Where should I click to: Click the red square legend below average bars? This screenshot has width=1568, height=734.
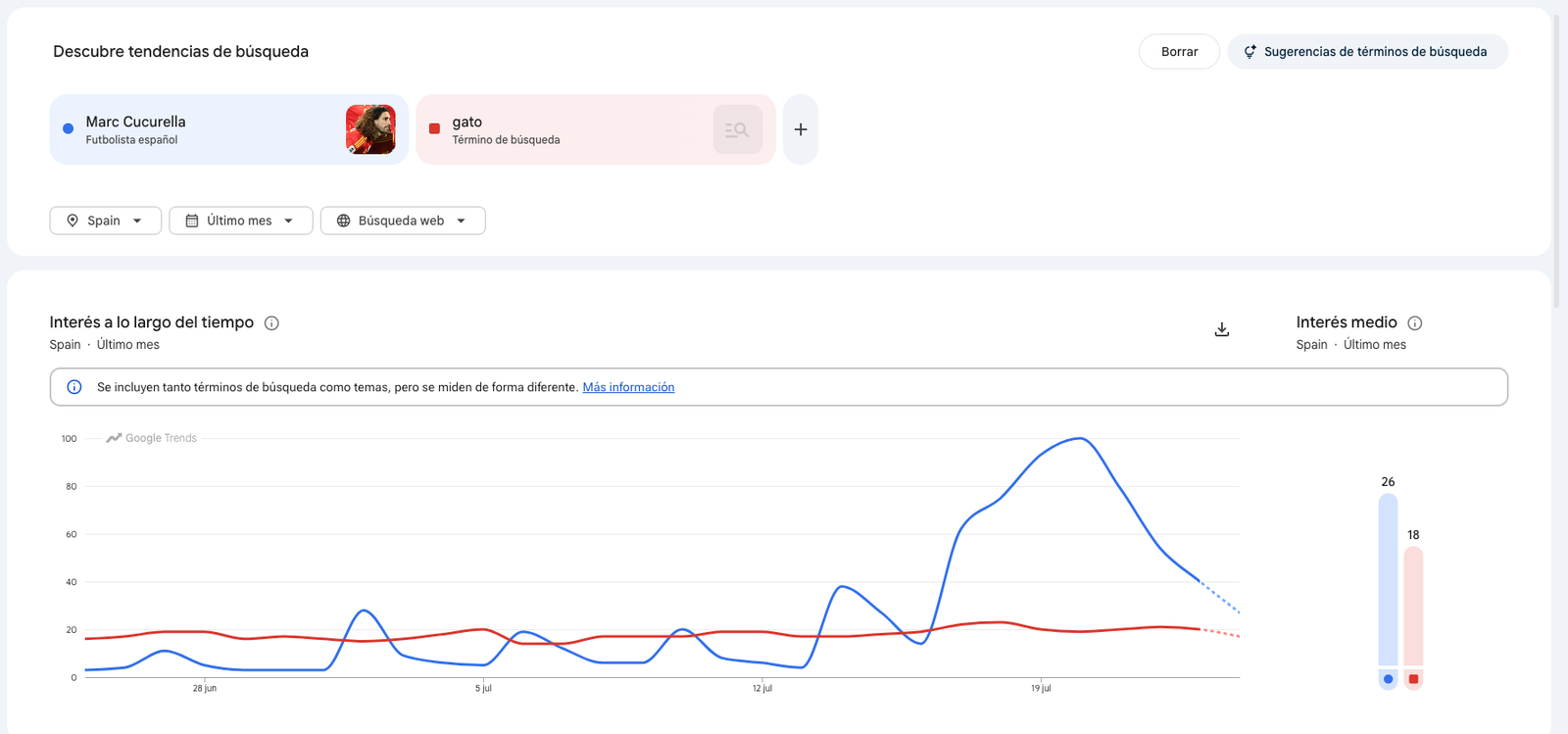coord(1413,679)
